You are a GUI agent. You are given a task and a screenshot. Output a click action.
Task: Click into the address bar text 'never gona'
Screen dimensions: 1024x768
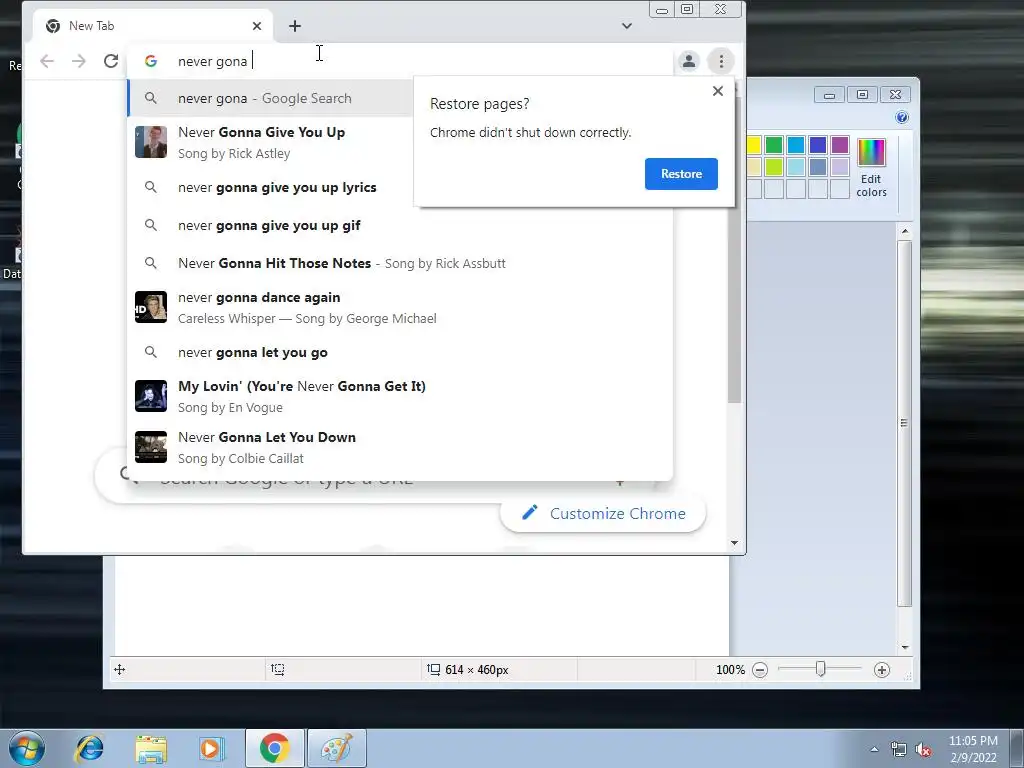(x=212, y=61)
